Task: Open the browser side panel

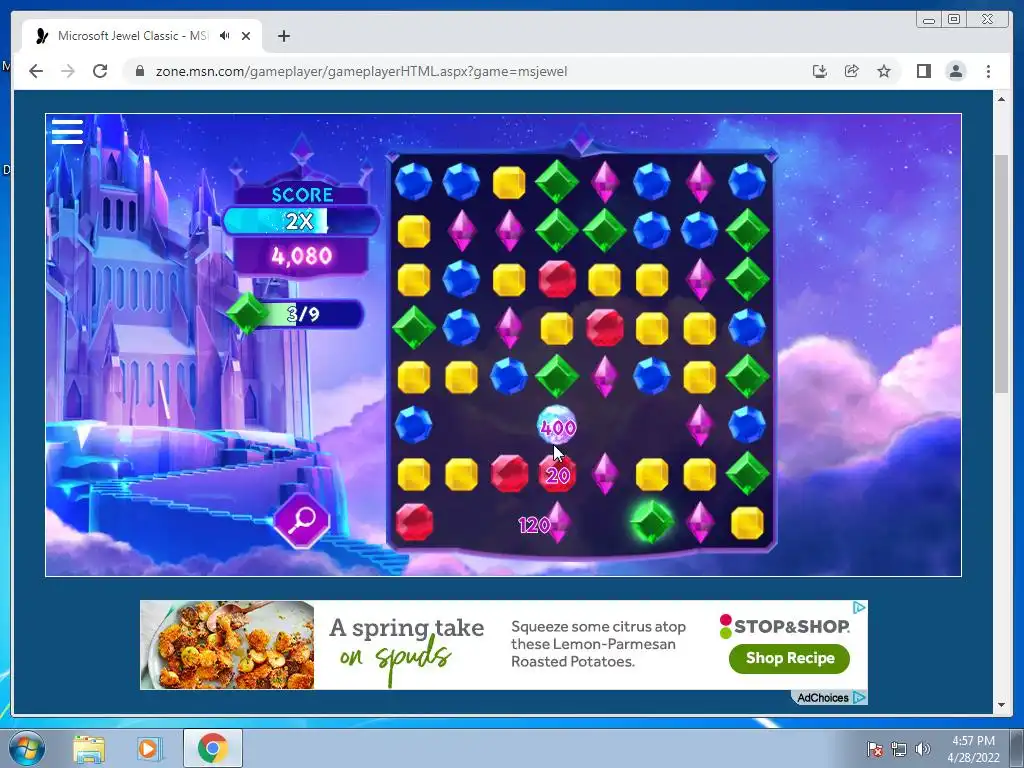Action: point(923,71)
